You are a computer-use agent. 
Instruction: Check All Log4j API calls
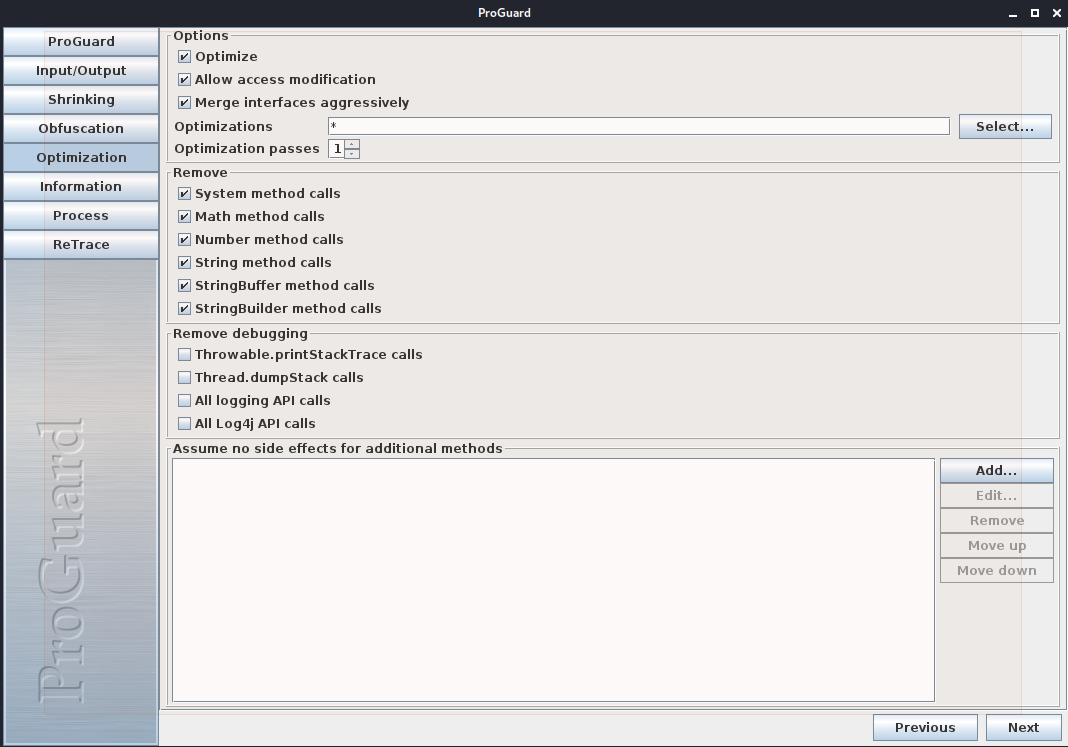click(184, 424)
